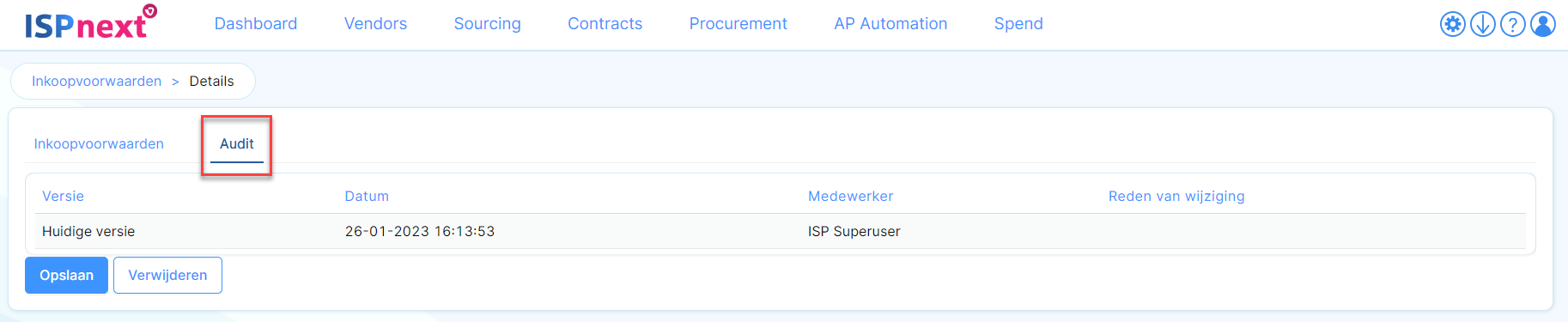This screenshot has width=1568, height=322.
Task: Go to Inkoopvoorwaarden breadcrumb link
Action: tap(96, 81)
